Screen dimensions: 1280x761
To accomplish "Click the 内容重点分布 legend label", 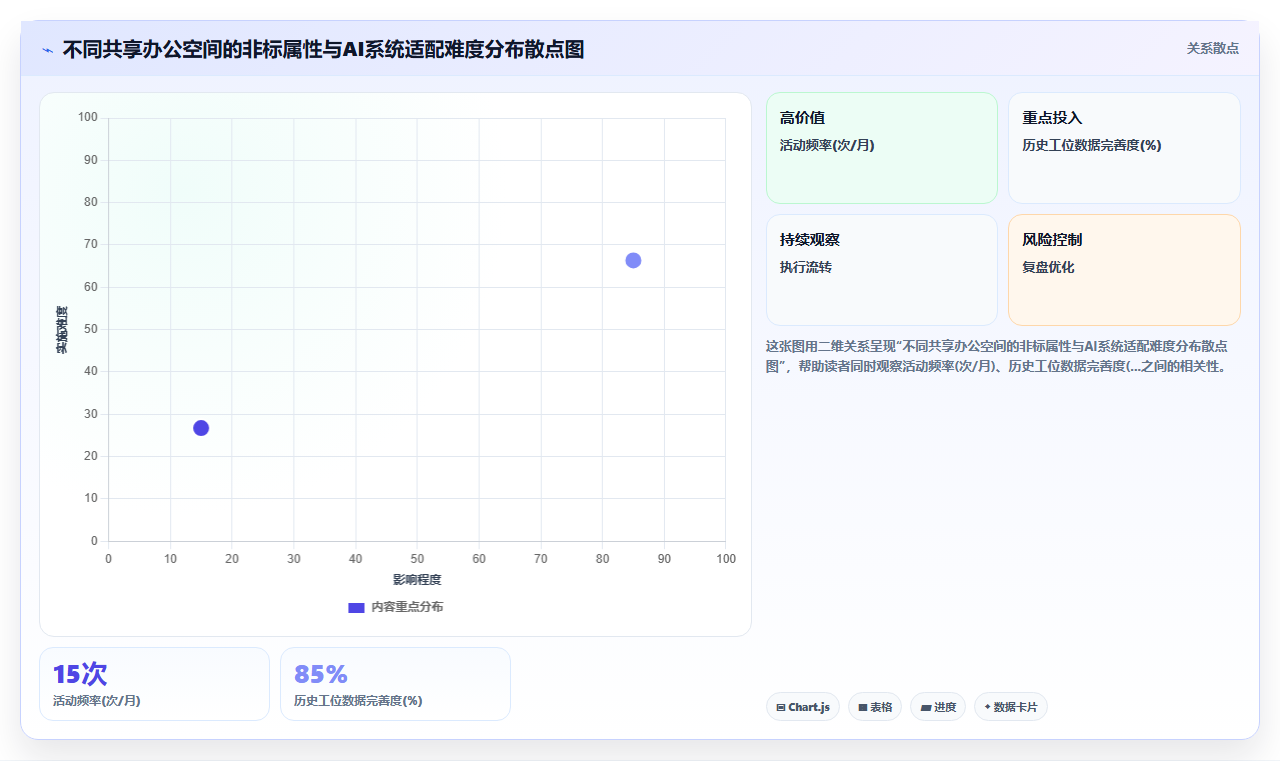I will pos(407,607).
